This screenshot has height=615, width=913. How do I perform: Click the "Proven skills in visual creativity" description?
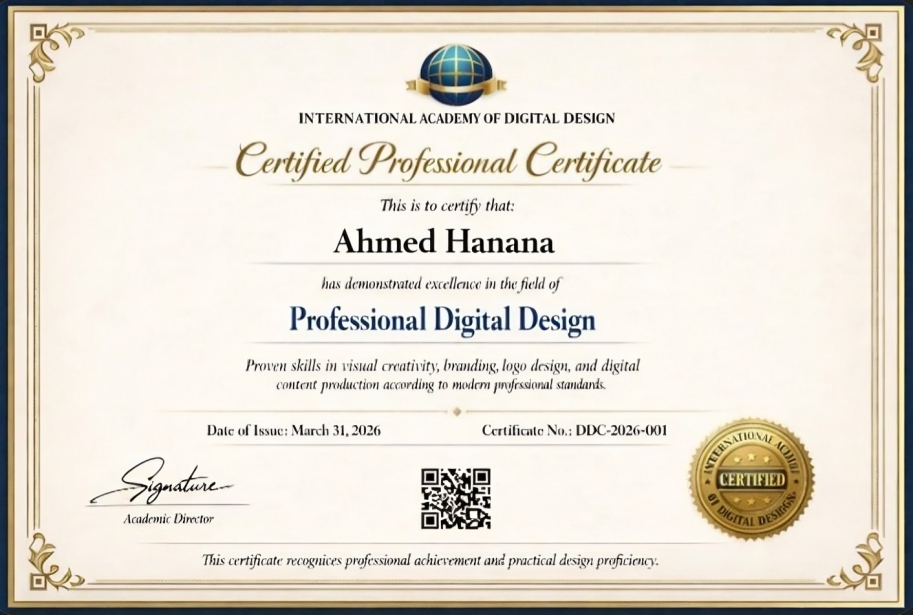pyautogui.click(x=442, y=375)
